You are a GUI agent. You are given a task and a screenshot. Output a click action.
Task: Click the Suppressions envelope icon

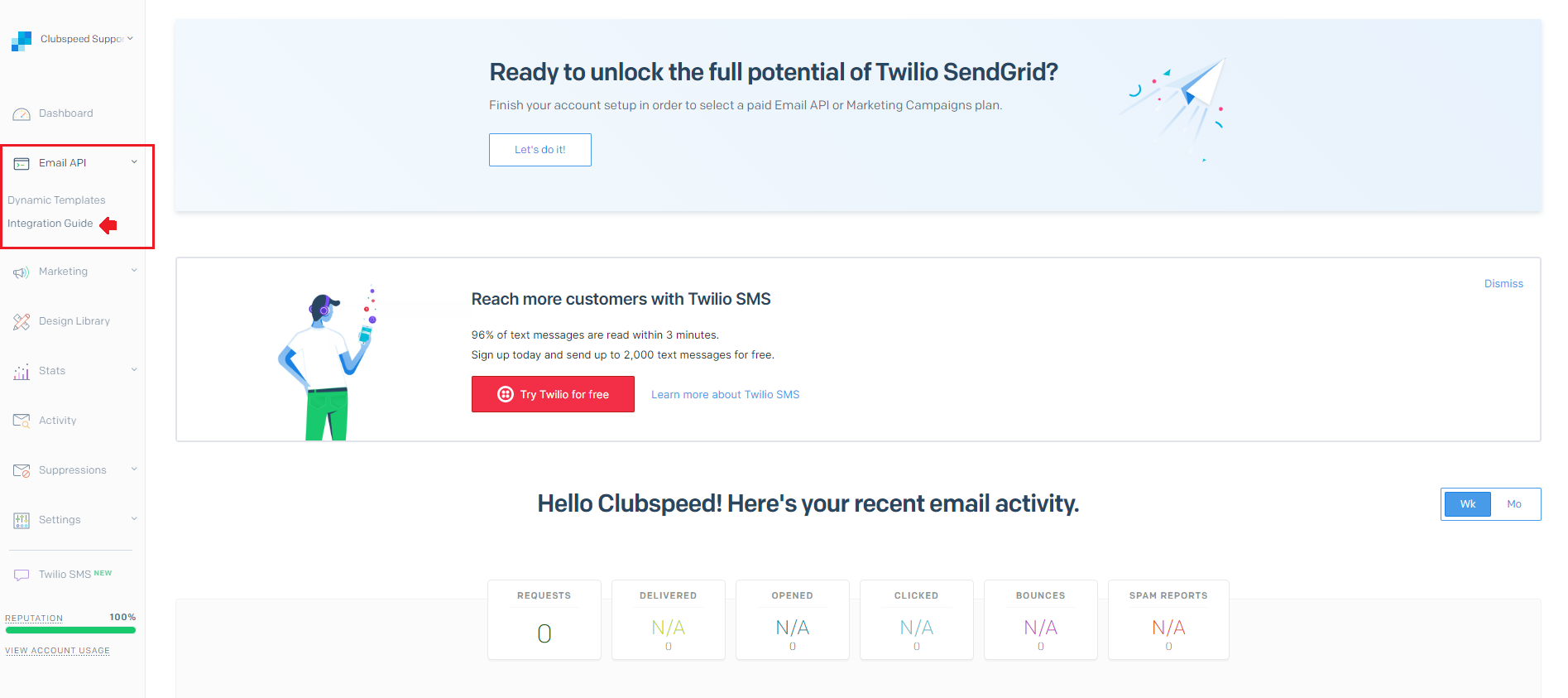(x=22, y=470)
